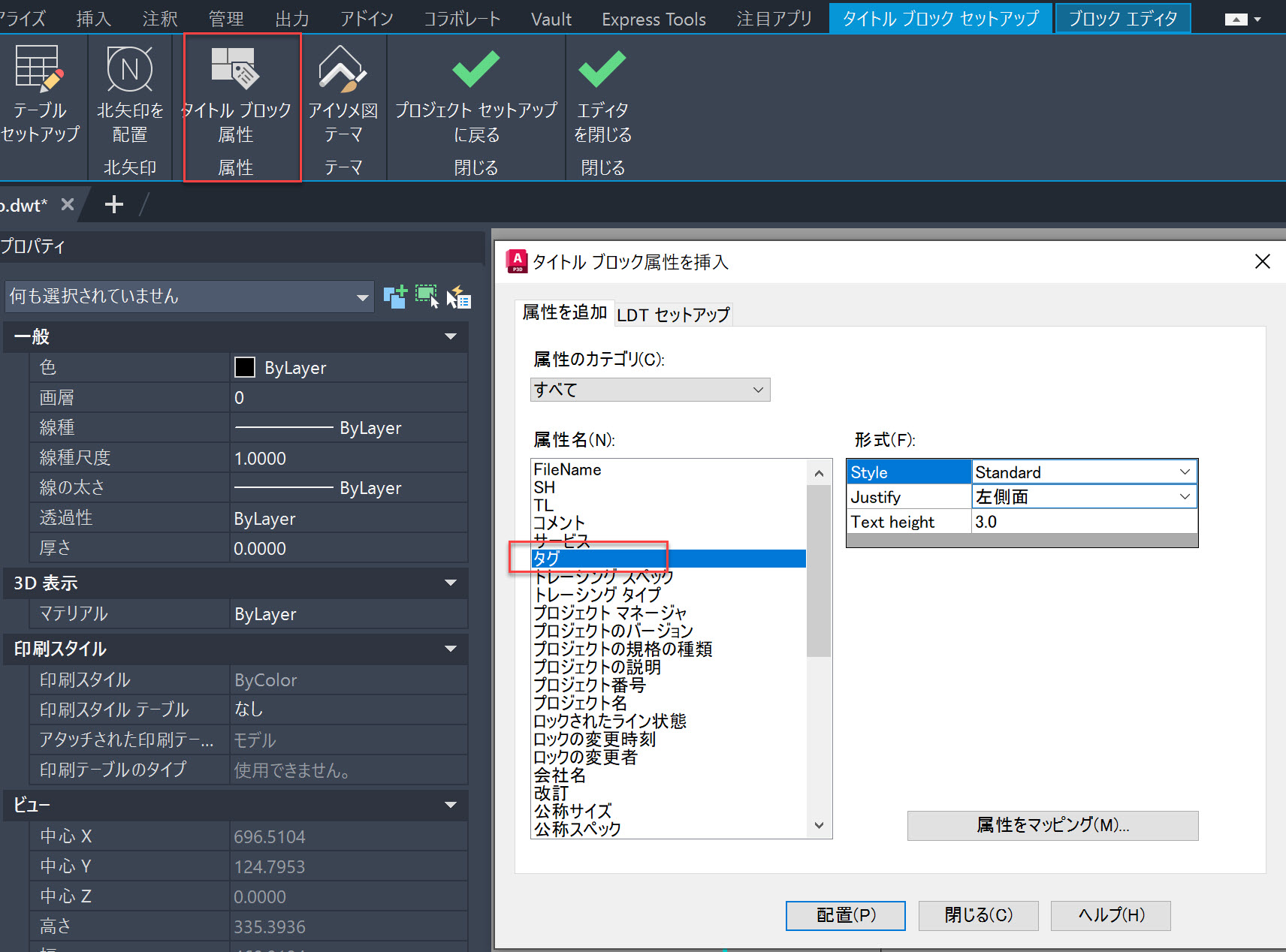The width and height of the screenshot is (1286, 952).
Task: Click the up arrow of attribute list scrollbar
Action: (x=819, y=473)
